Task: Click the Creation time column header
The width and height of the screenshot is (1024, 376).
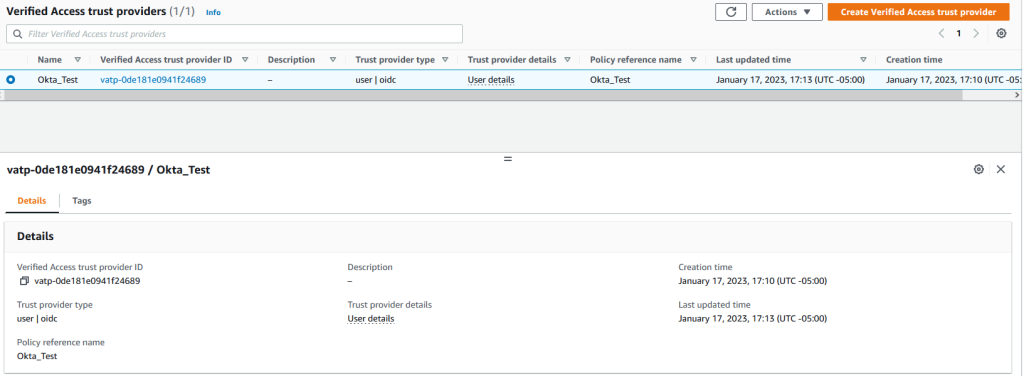Action: (x=914, y=59)
